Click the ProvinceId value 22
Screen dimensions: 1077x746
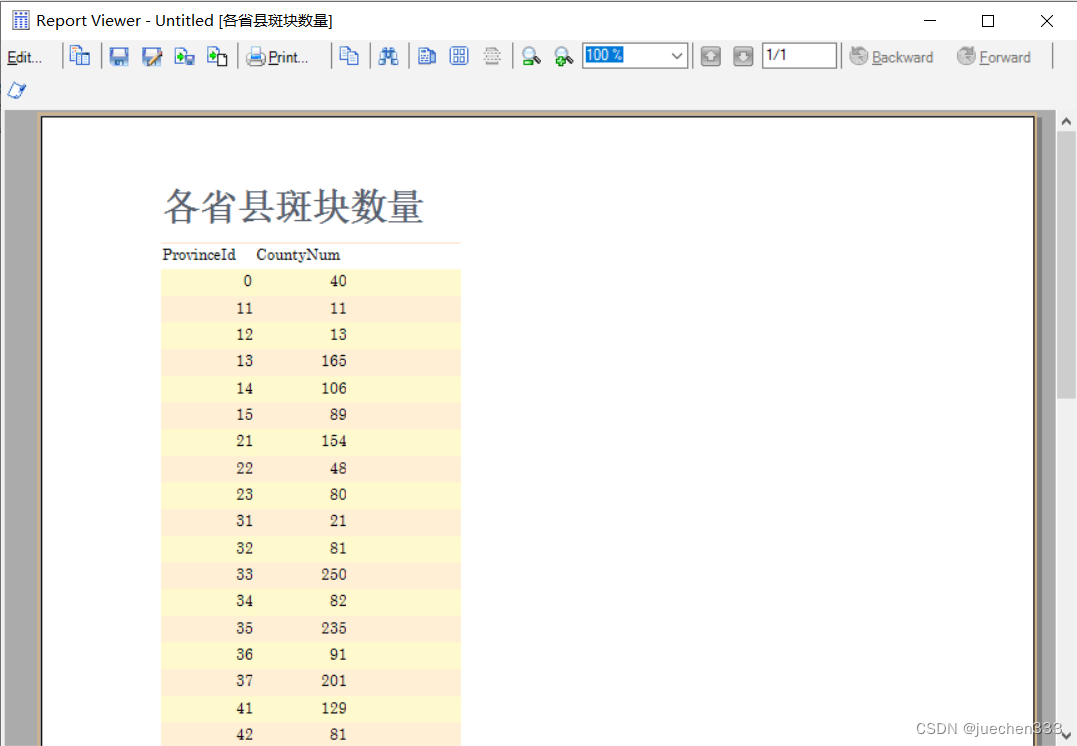click(245, 468)
